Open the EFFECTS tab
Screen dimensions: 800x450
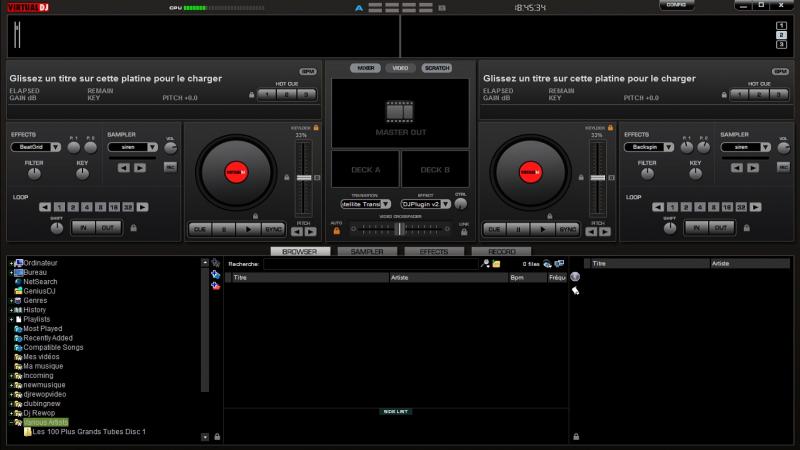coord(434,252)
